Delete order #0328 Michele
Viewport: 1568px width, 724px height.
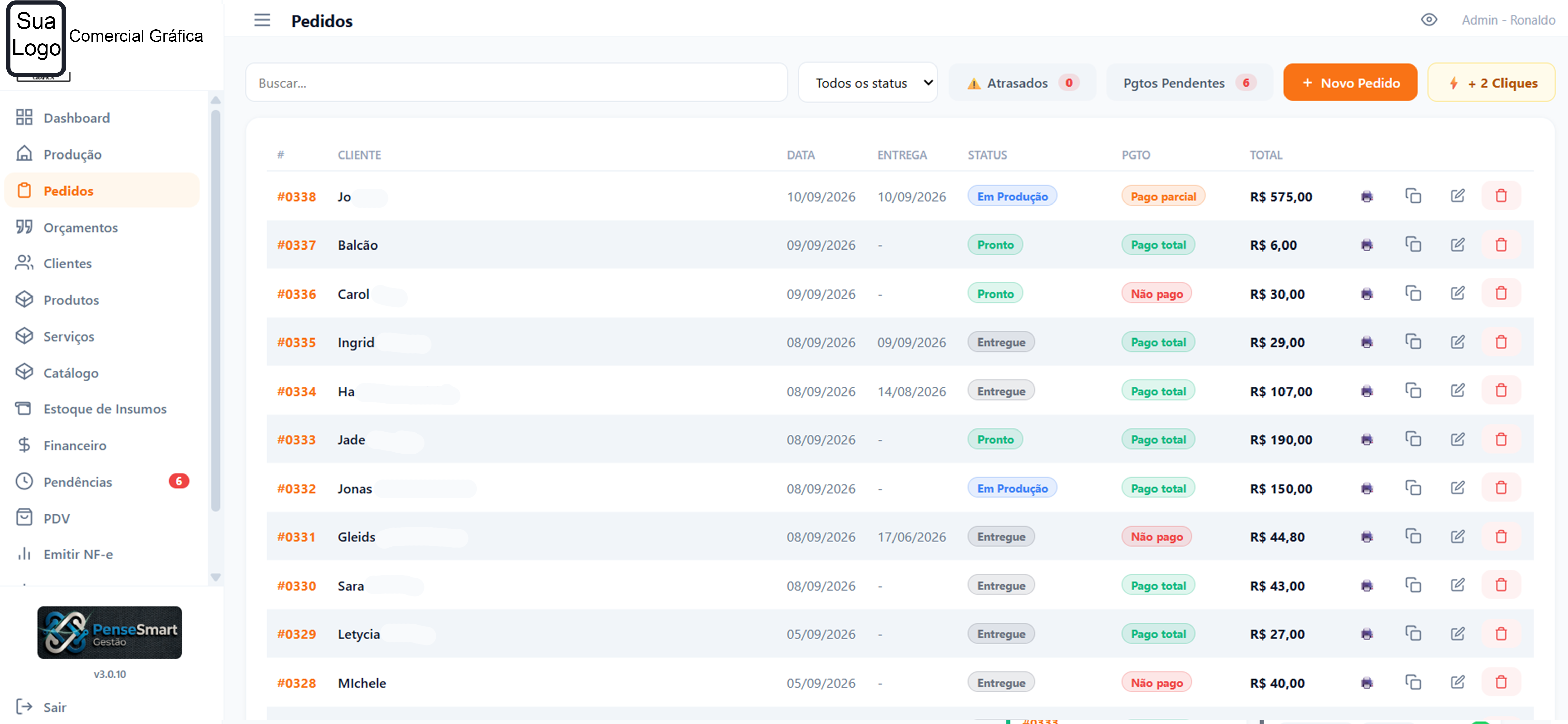pyautogui.click(x=1501, y=683)
